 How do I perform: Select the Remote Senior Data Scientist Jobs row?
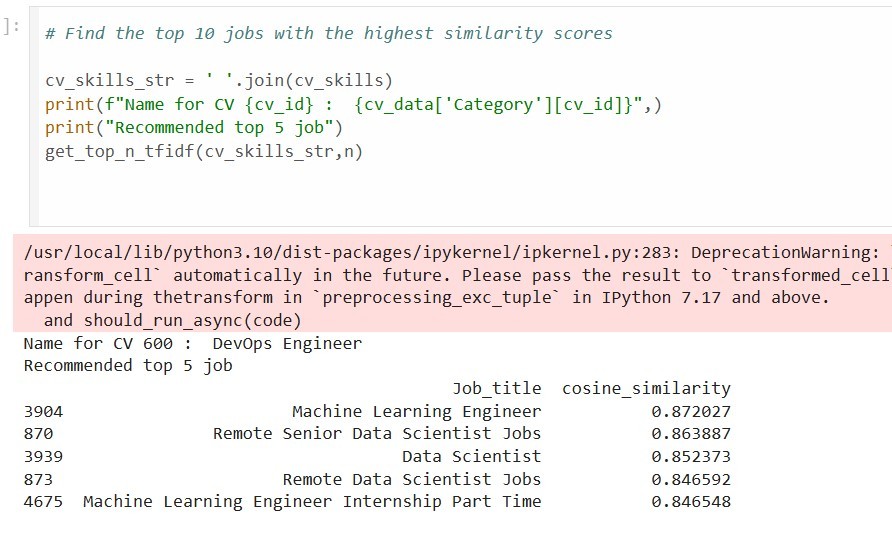point(377,433)
